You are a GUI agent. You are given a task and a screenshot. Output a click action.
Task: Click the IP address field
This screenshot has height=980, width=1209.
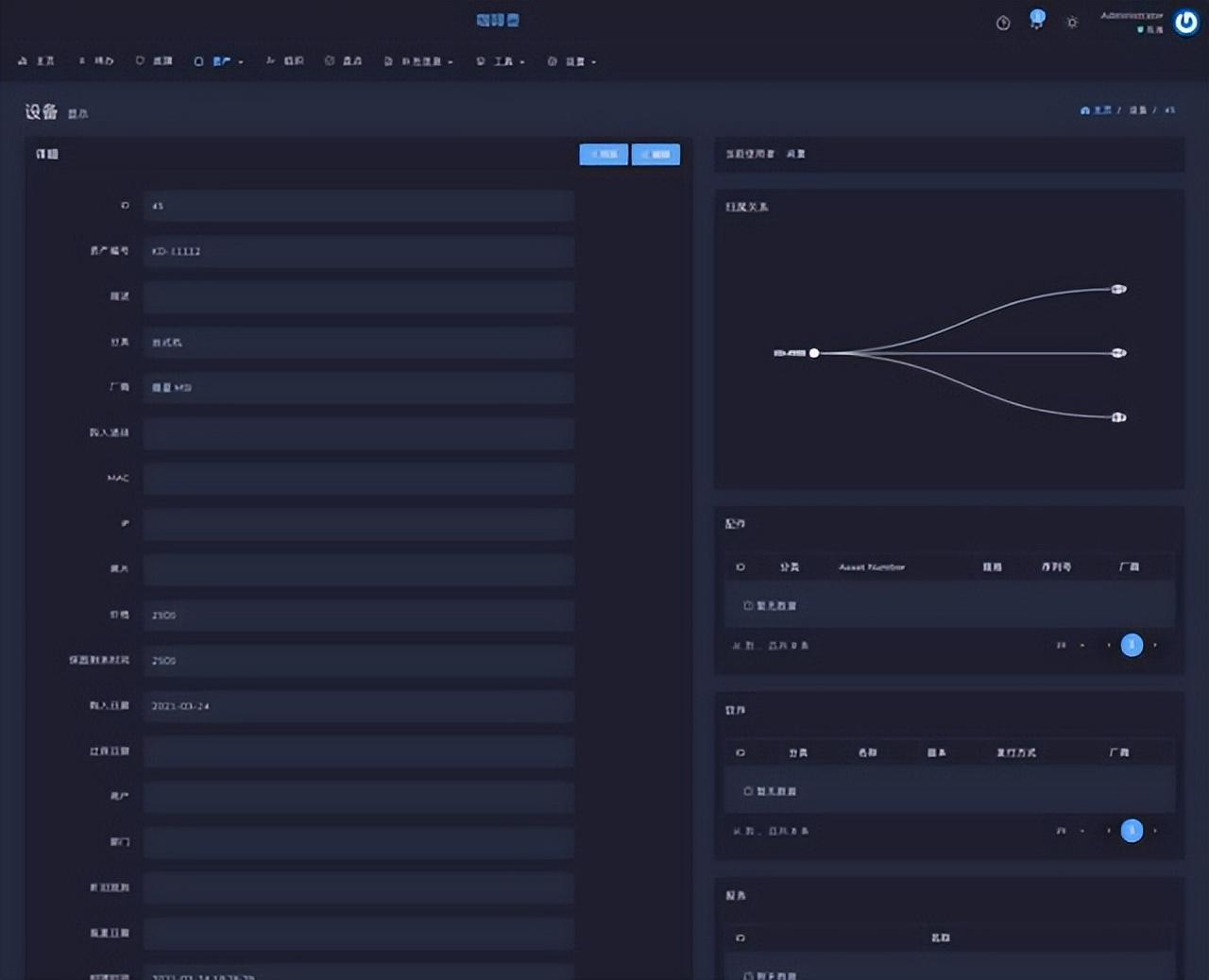pyautogui.click(x=359, y=524)
